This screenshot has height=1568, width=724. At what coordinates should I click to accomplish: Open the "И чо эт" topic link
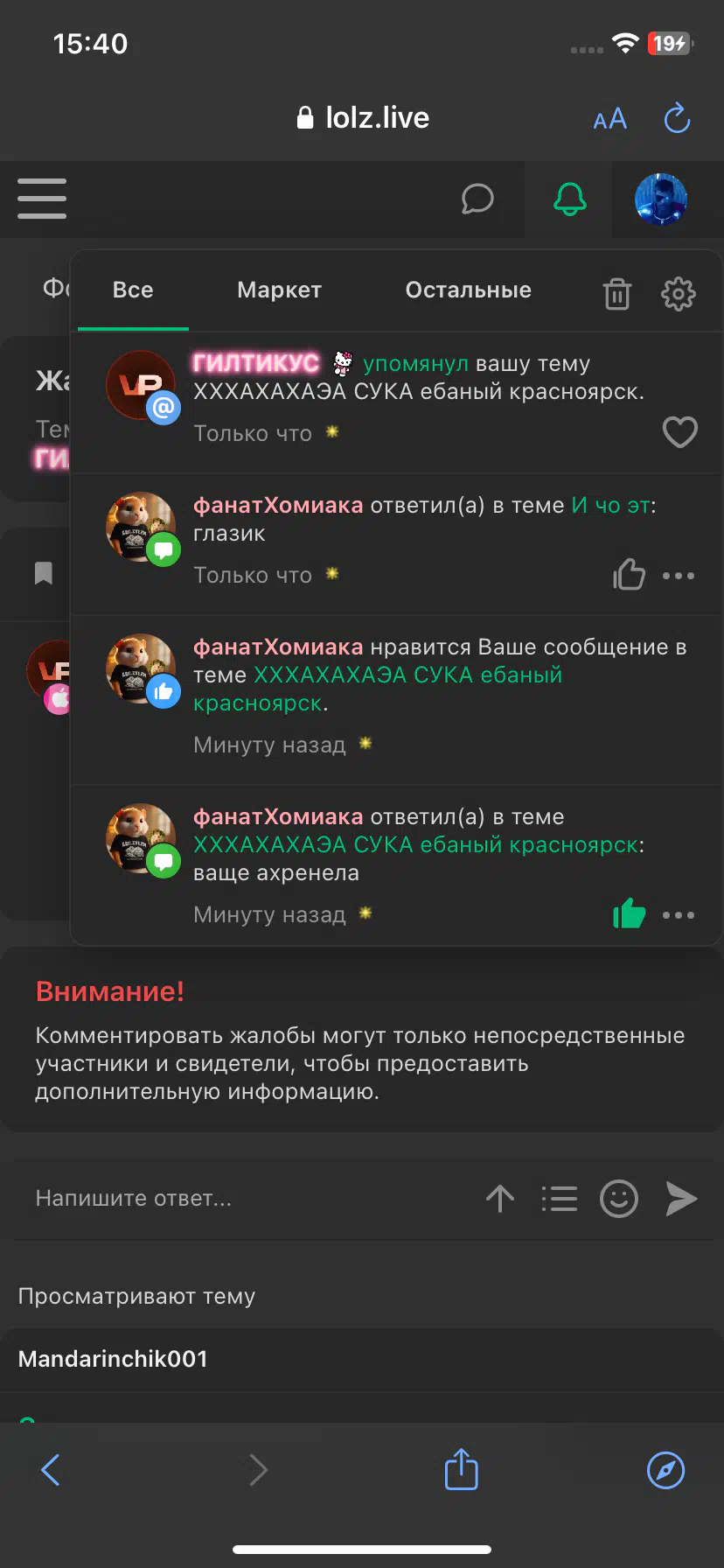610,505
